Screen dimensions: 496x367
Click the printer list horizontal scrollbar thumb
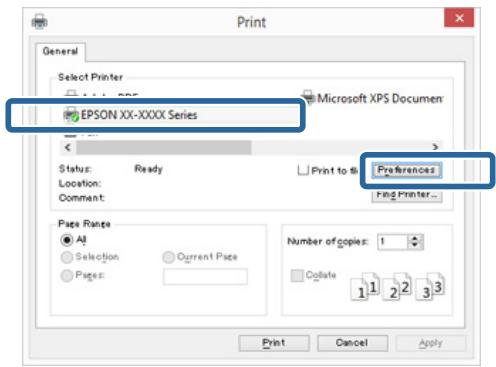coord(164,147)
